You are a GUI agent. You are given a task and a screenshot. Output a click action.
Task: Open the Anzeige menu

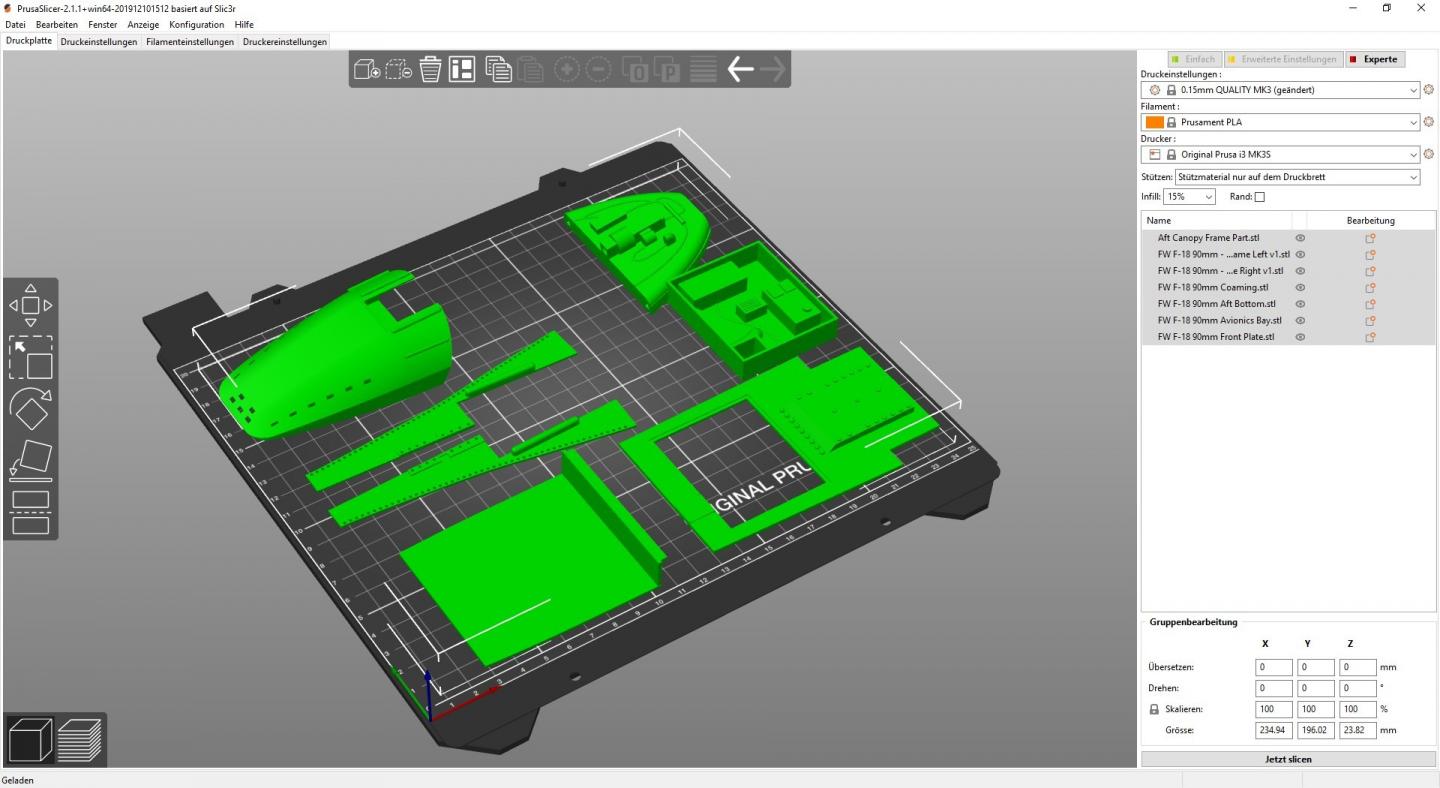pos(143,24)
